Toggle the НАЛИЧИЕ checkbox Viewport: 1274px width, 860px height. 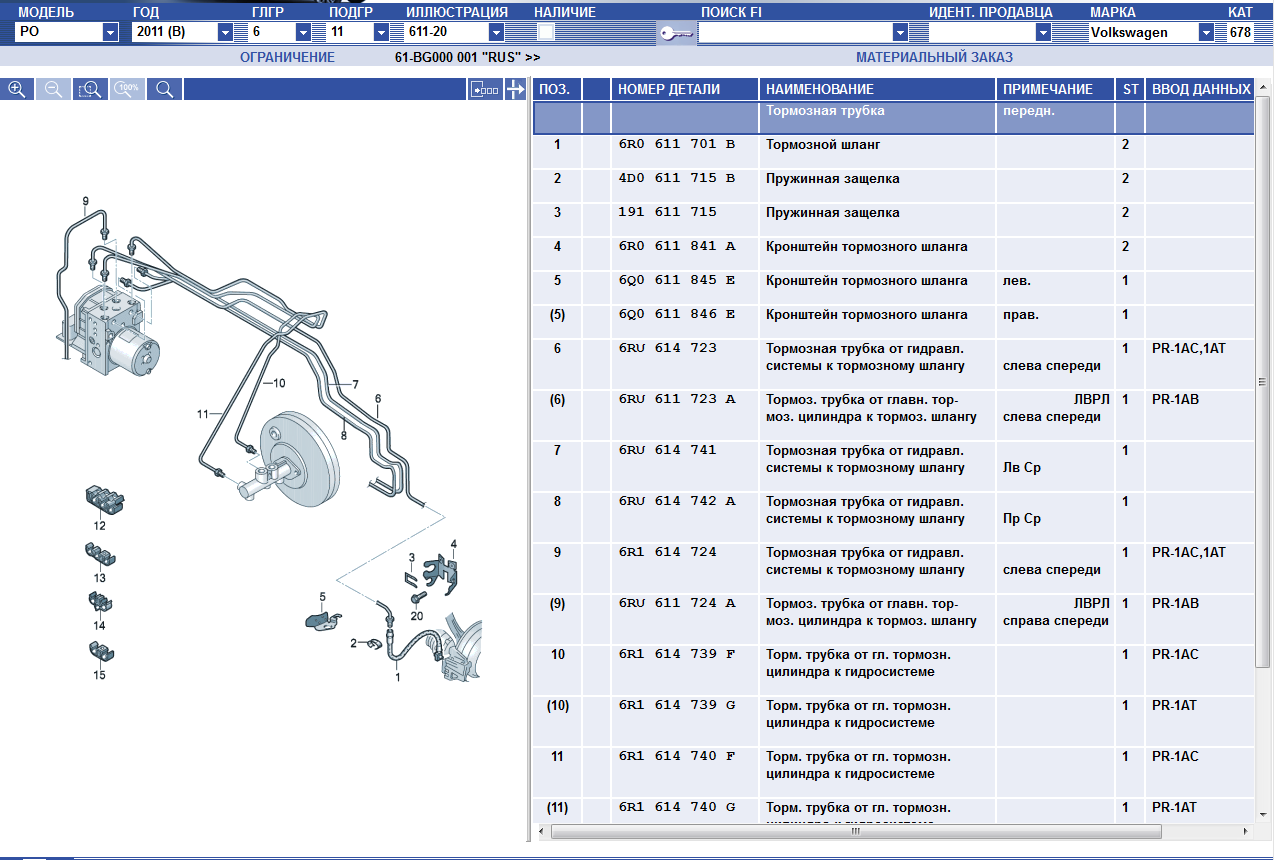[546, 32]
